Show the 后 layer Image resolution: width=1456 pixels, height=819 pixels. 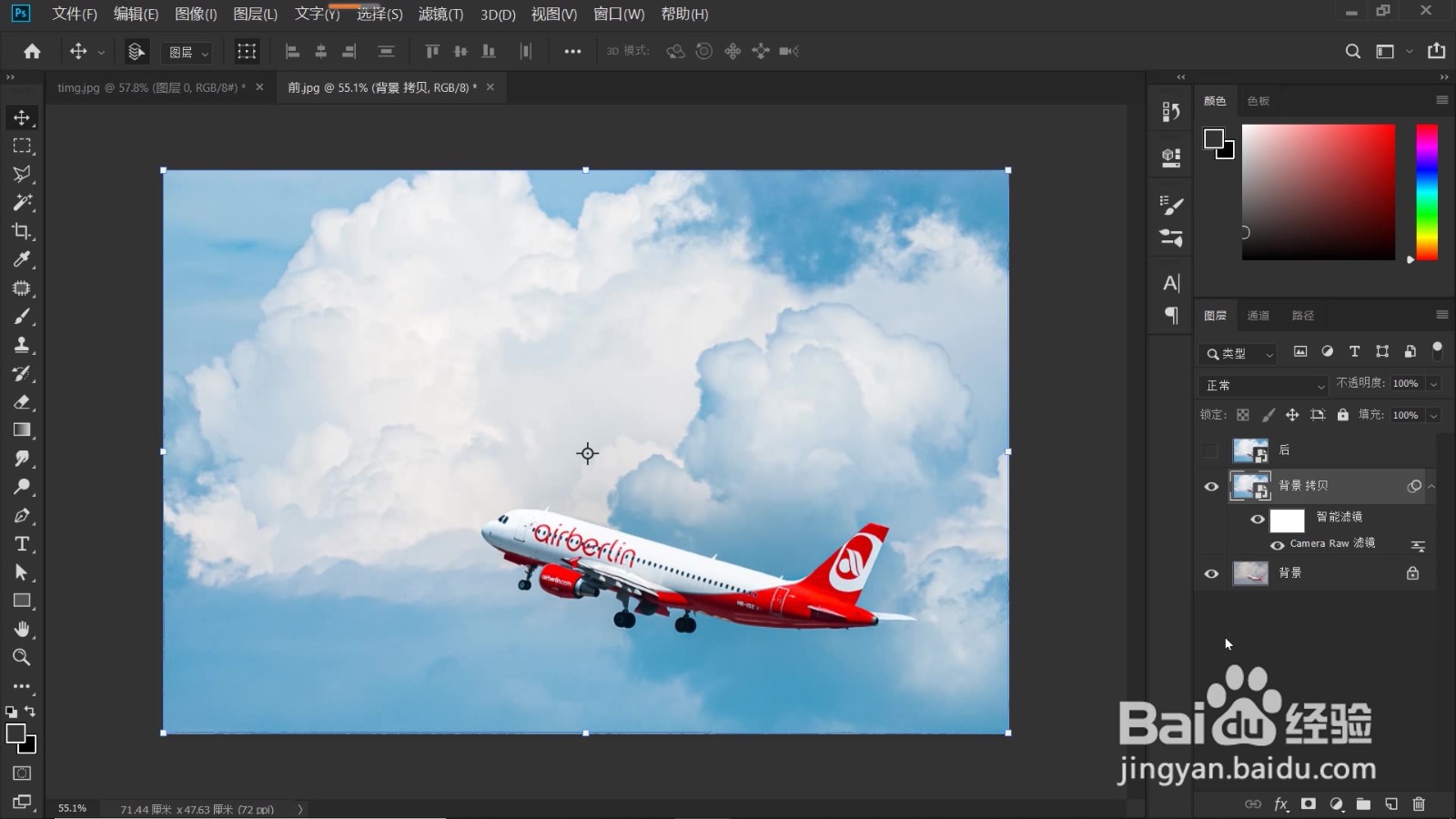pyautogui.click(x=1210, y=450)
